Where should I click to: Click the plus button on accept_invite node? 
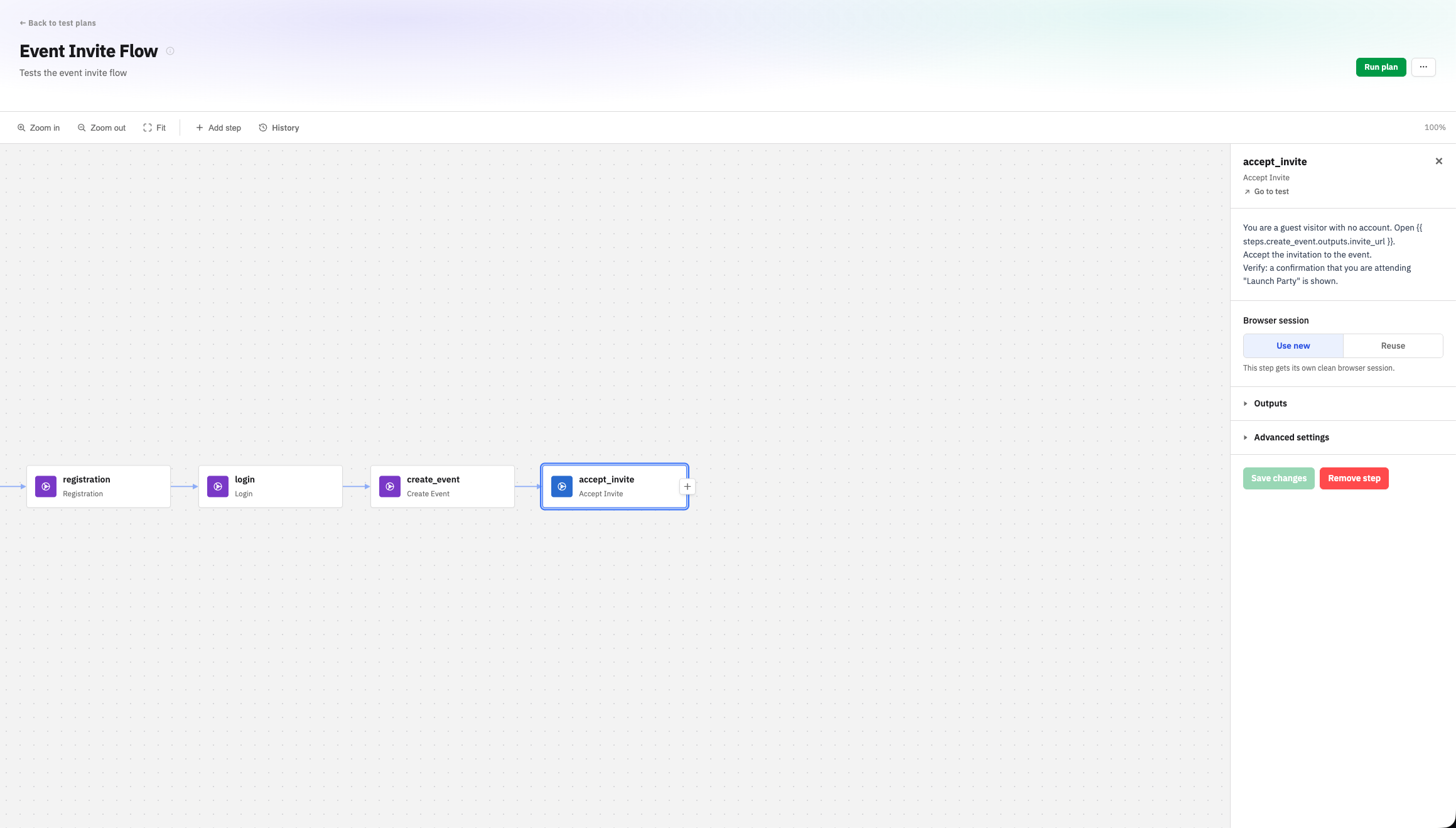click(688, 486)
